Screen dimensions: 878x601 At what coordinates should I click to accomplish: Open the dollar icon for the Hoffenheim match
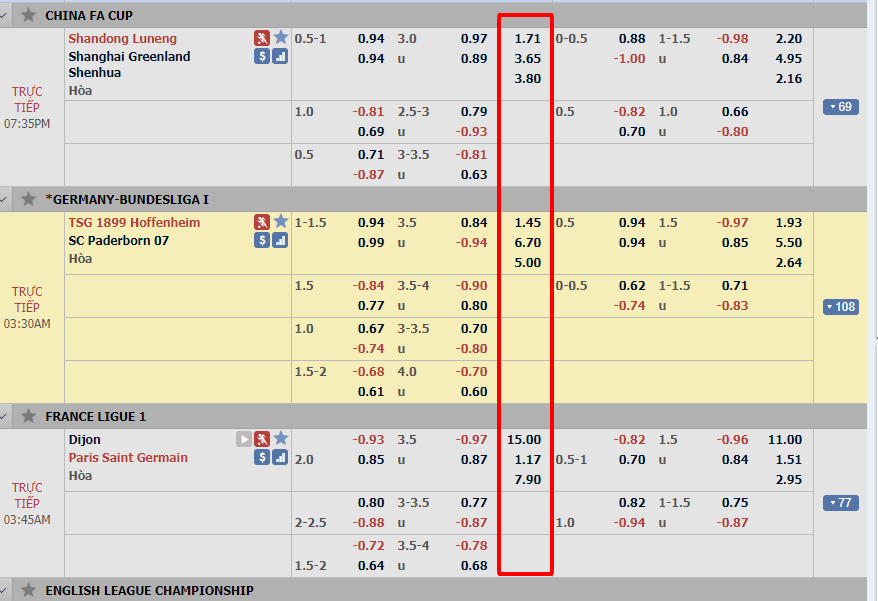tap(261, 240)
